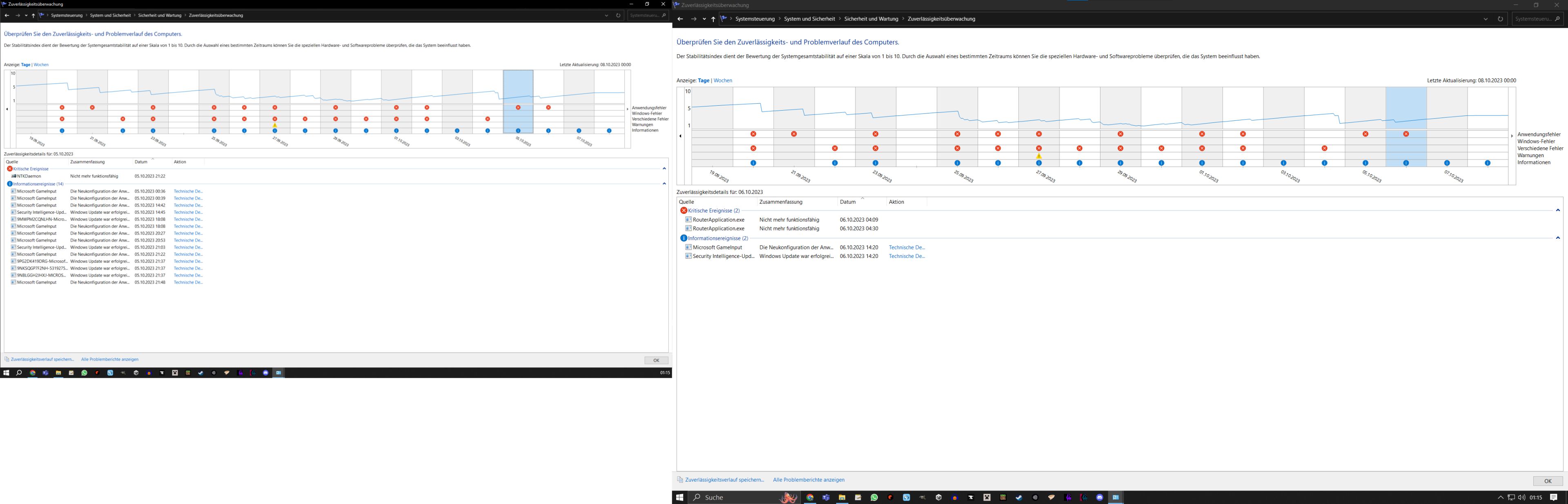
Task: Refresh the address bar in the larger window
Action: (x=1500, y=19)
